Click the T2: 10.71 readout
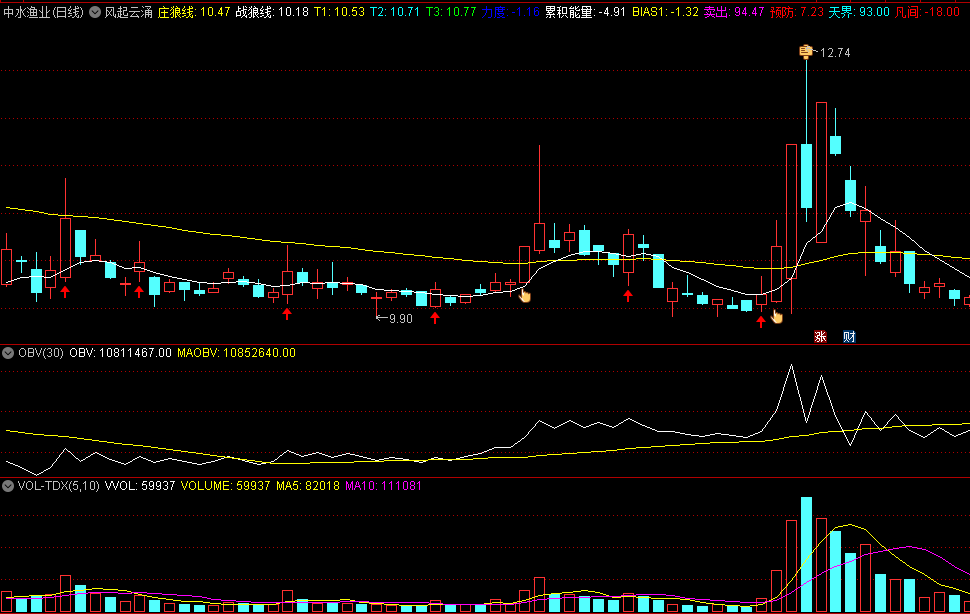 click(x=395, y=12)
